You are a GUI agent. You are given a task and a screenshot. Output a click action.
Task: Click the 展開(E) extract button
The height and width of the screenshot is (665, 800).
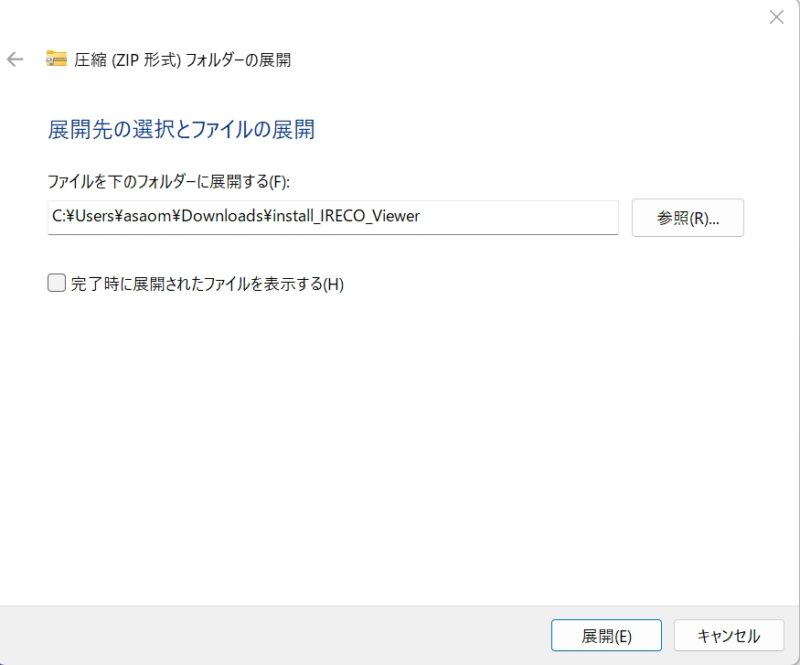click(x=606, y=636)
